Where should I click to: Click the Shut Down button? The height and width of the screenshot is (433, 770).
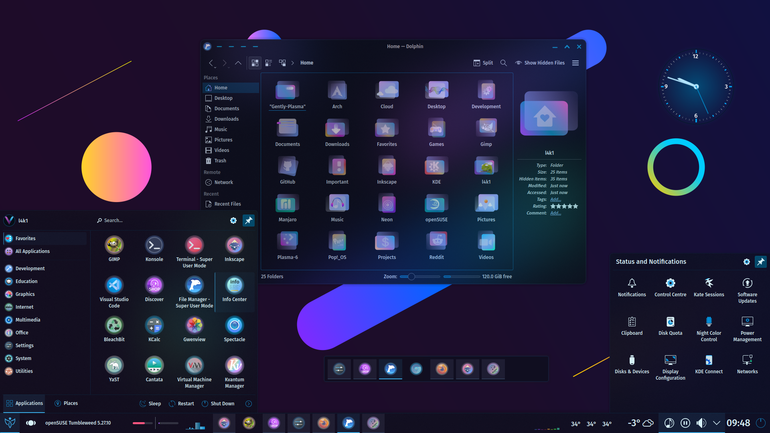(x=218, y=404)
